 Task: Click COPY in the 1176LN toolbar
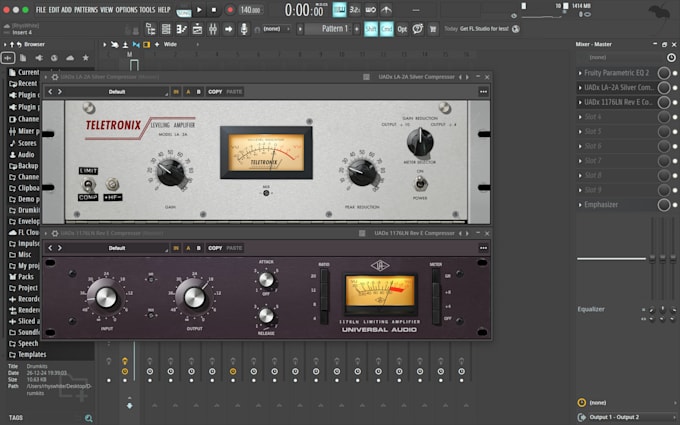(215, 248)
